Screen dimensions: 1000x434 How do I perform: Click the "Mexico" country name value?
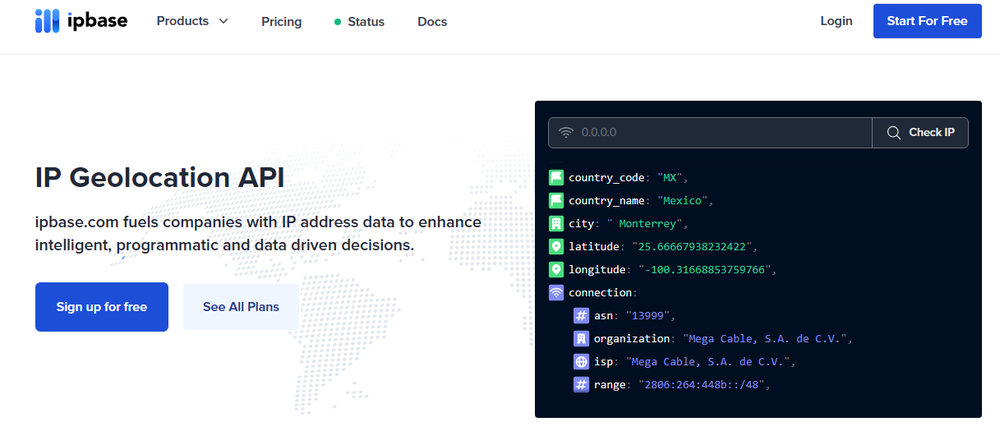pyautogui.click(x=682, y=201)
